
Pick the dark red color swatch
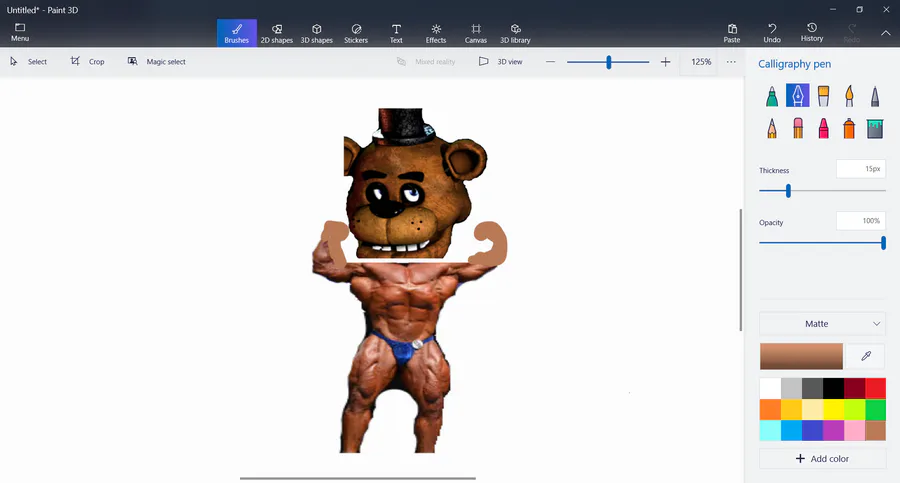(854, 389)
